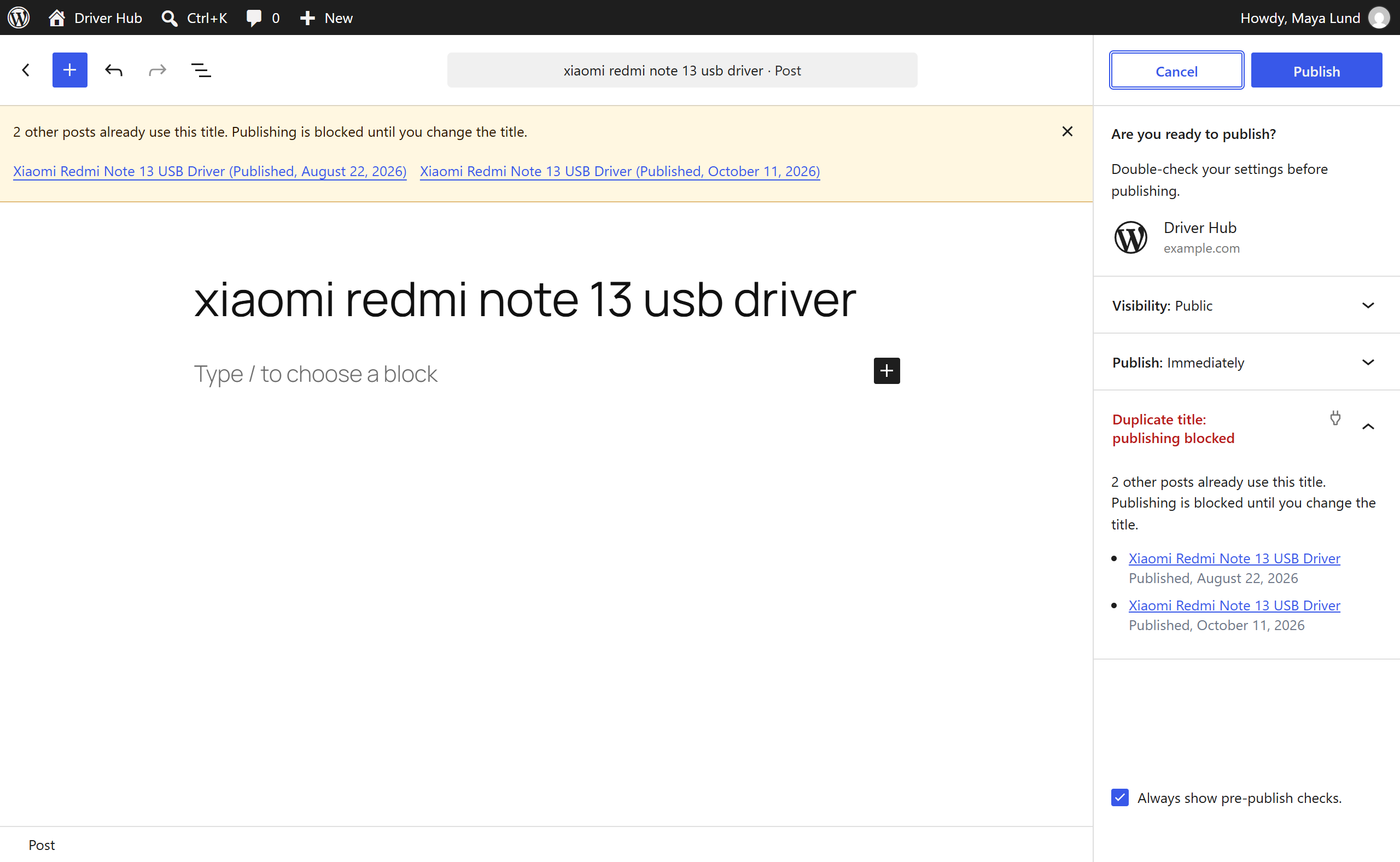Click the redo arrow icon

point(157,70)
